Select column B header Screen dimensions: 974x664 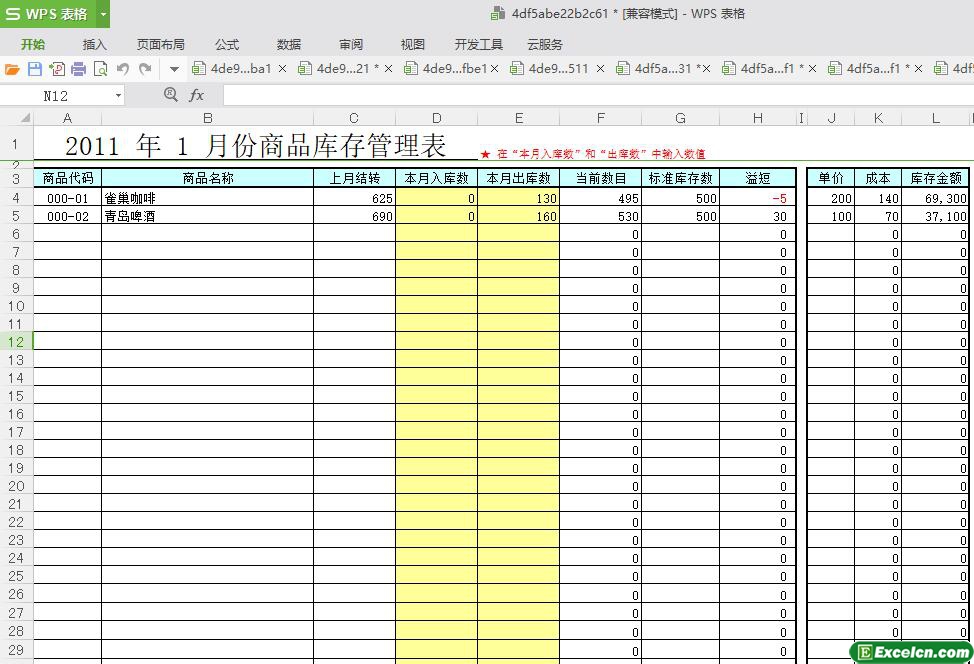207,118
